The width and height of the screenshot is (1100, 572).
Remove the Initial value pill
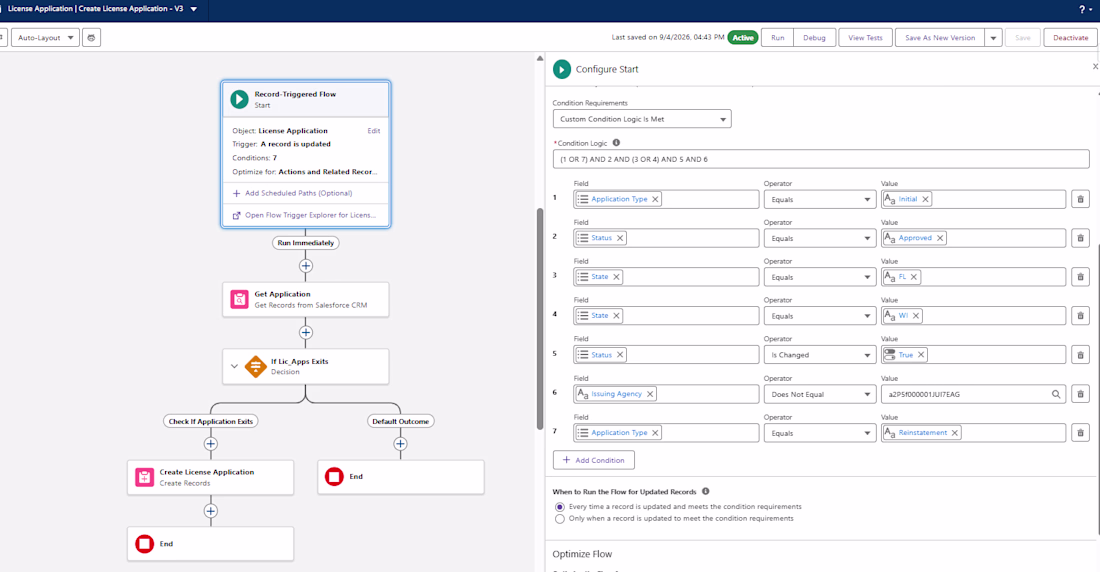click(925, 199)
